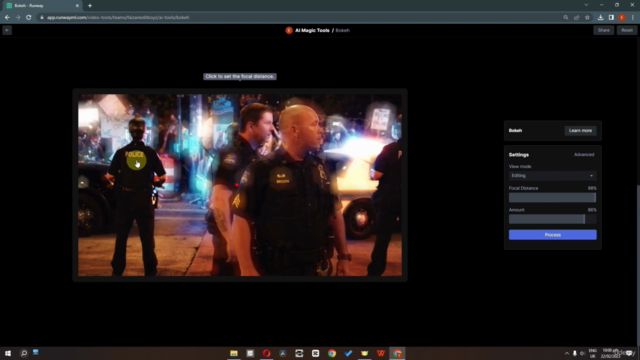Open a new browser tab
Image resolution: width=640 pixels, height=360 pixels.
click(x=90, y=6)
